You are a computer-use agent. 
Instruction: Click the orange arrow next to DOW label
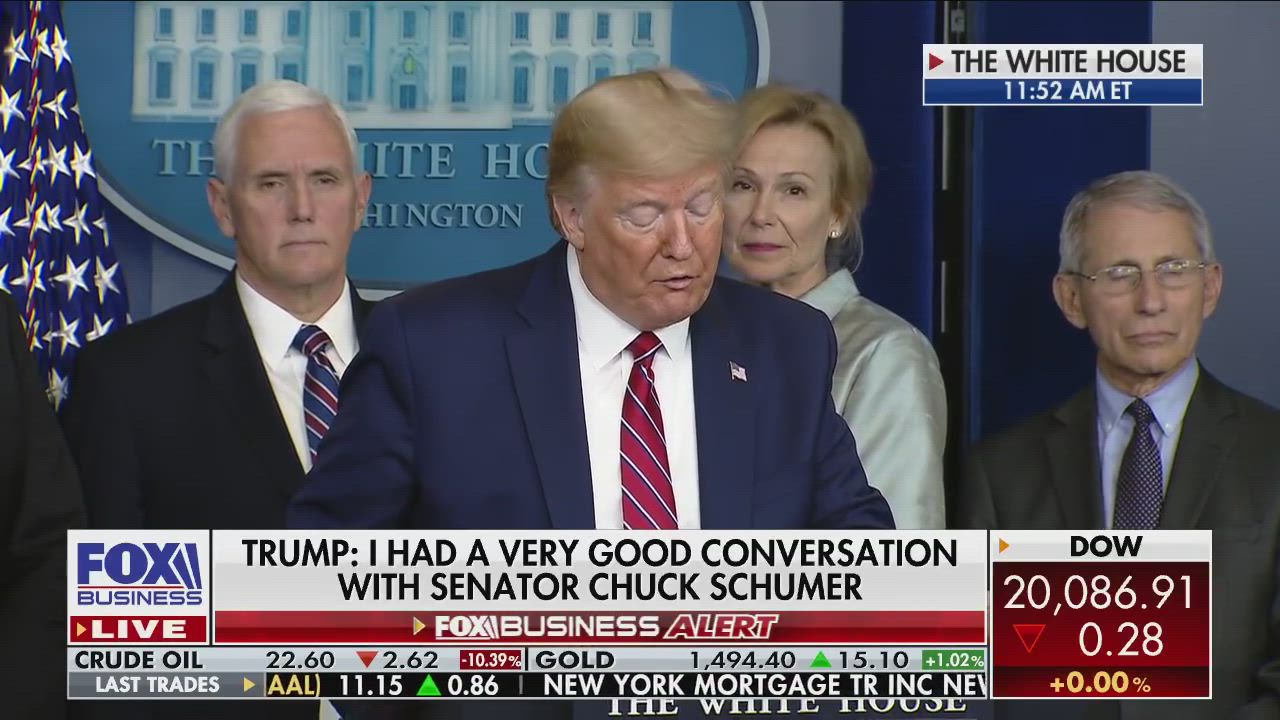click(x=1004, y=546)
